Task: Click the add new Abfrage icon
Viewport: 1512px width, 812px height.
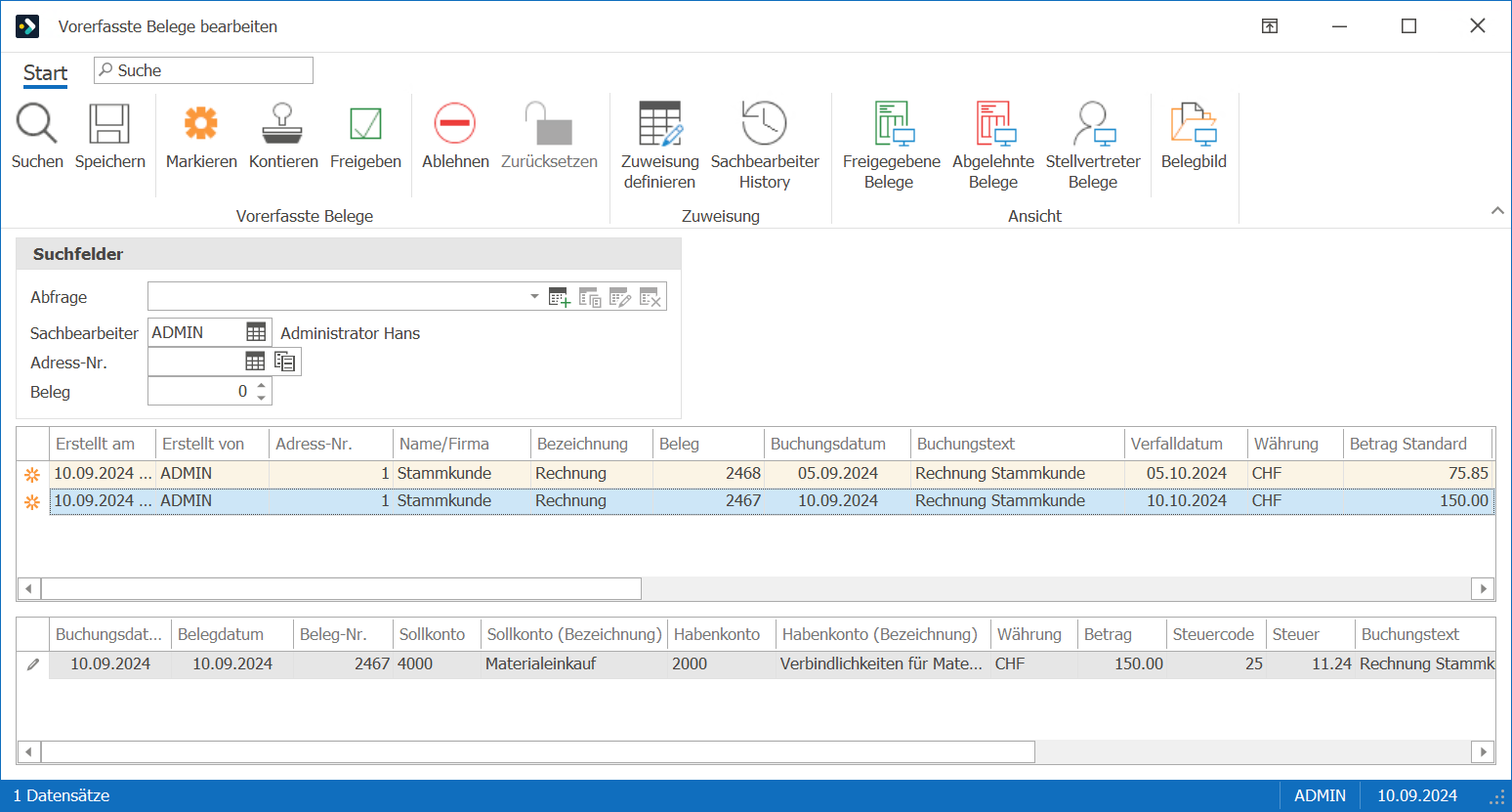Action: pyautogui.click(x=560, y=297)
